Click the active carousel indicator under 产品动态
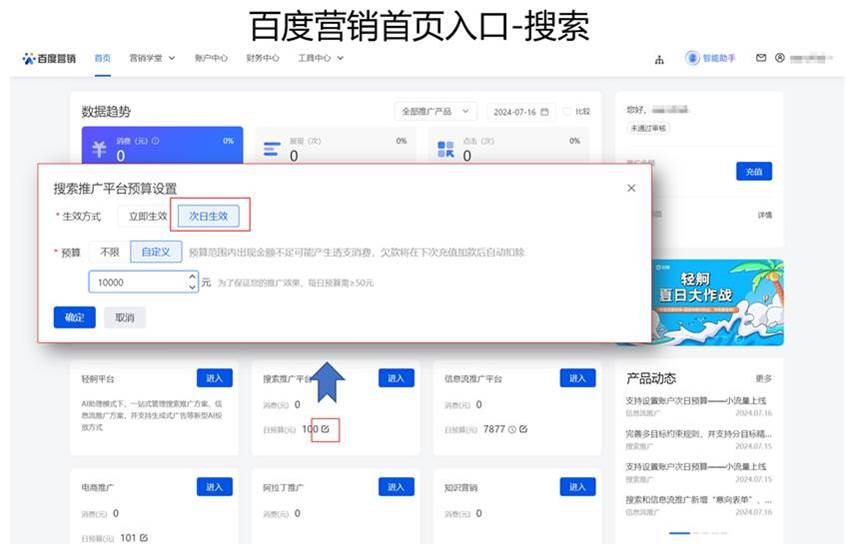The height and width of the screenshot is (544, 856). [680, 533]
